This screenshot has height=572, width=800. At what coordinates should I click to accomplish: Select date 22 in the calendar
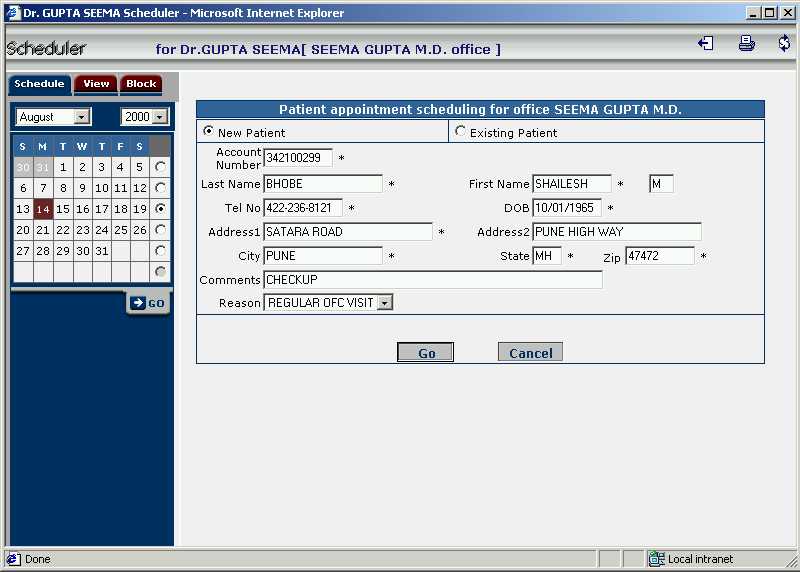(x=63, y=230)
